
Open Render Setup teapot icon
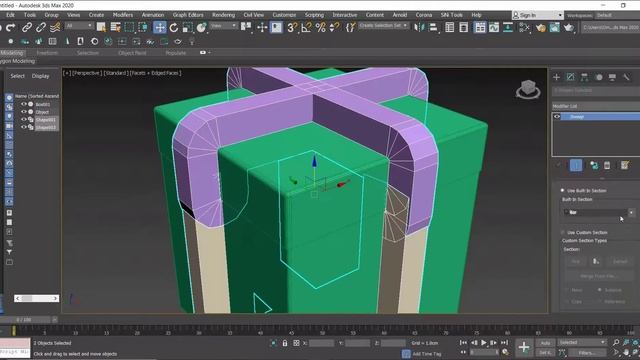541,27
